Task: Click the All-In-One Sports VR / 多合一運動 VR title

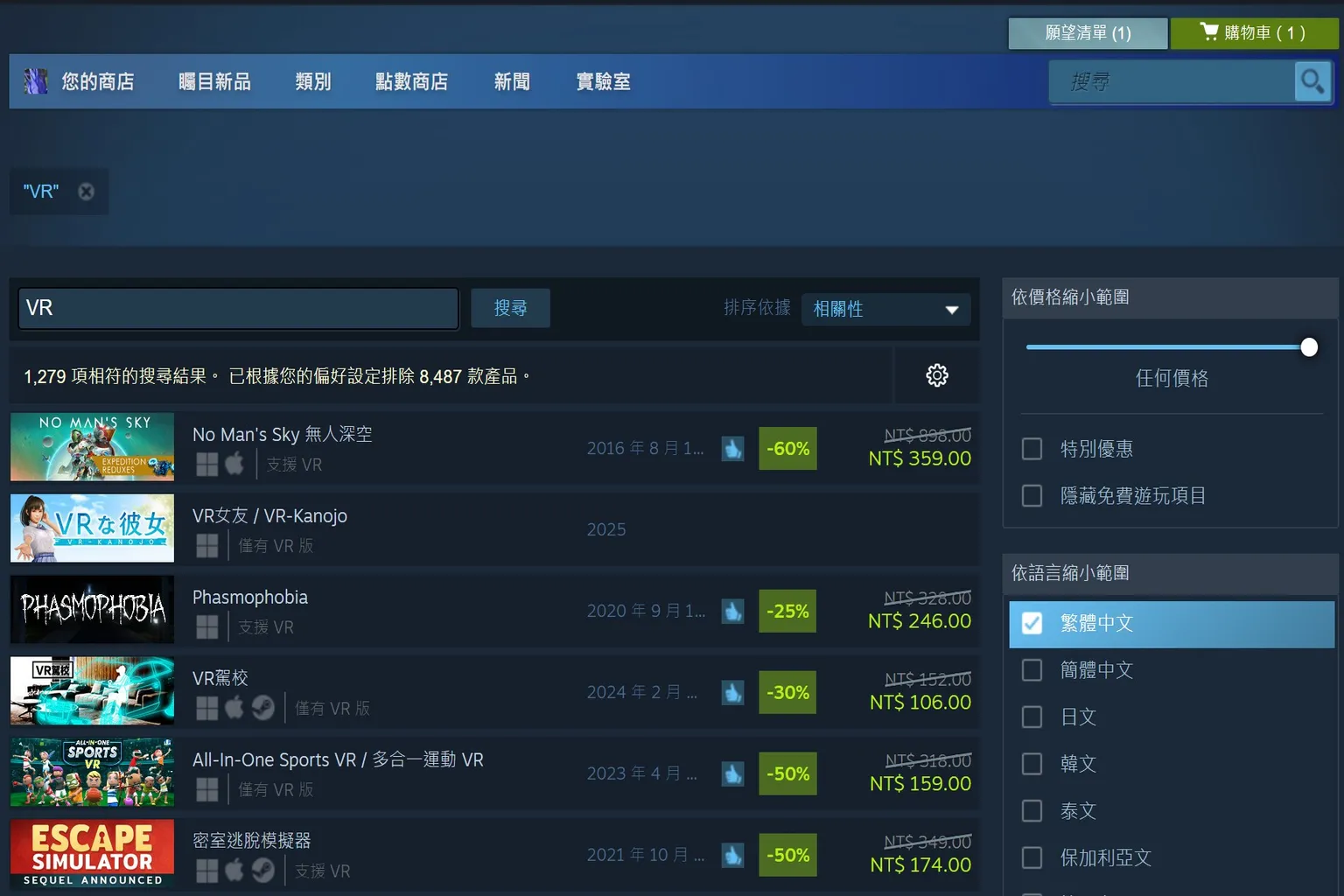Action: click(338, 759)
